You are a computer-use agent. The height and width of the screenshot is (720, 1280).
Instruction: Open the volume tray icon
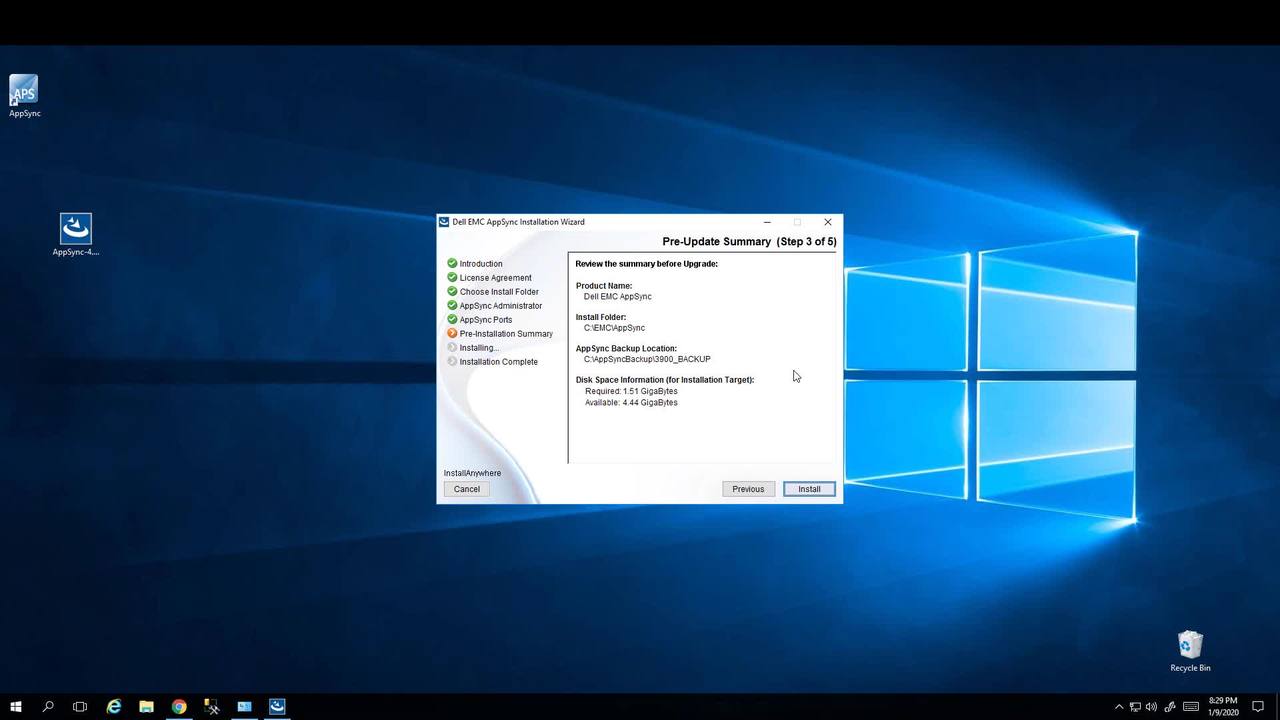1151,707
